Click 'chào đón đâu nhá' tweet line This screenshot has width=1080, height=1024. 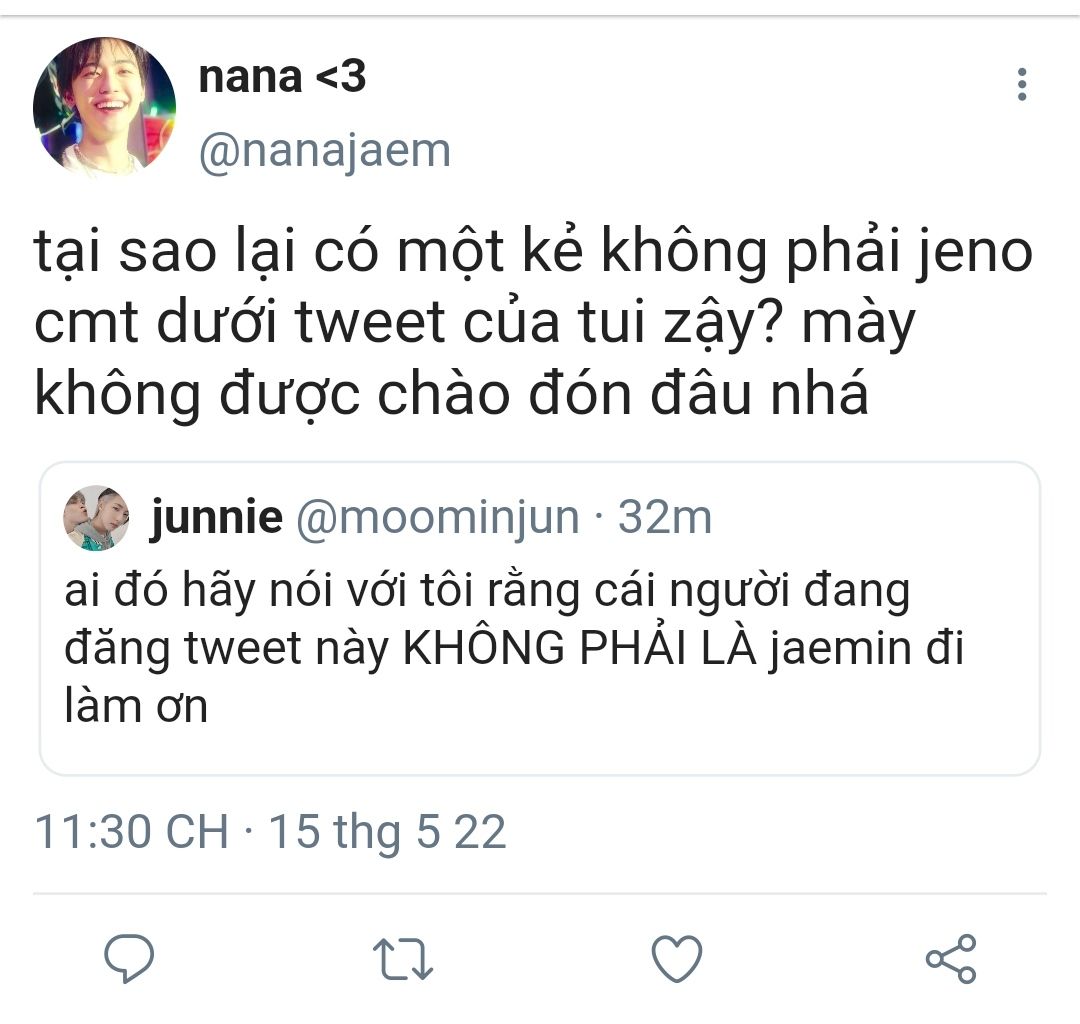coord(623,393)
